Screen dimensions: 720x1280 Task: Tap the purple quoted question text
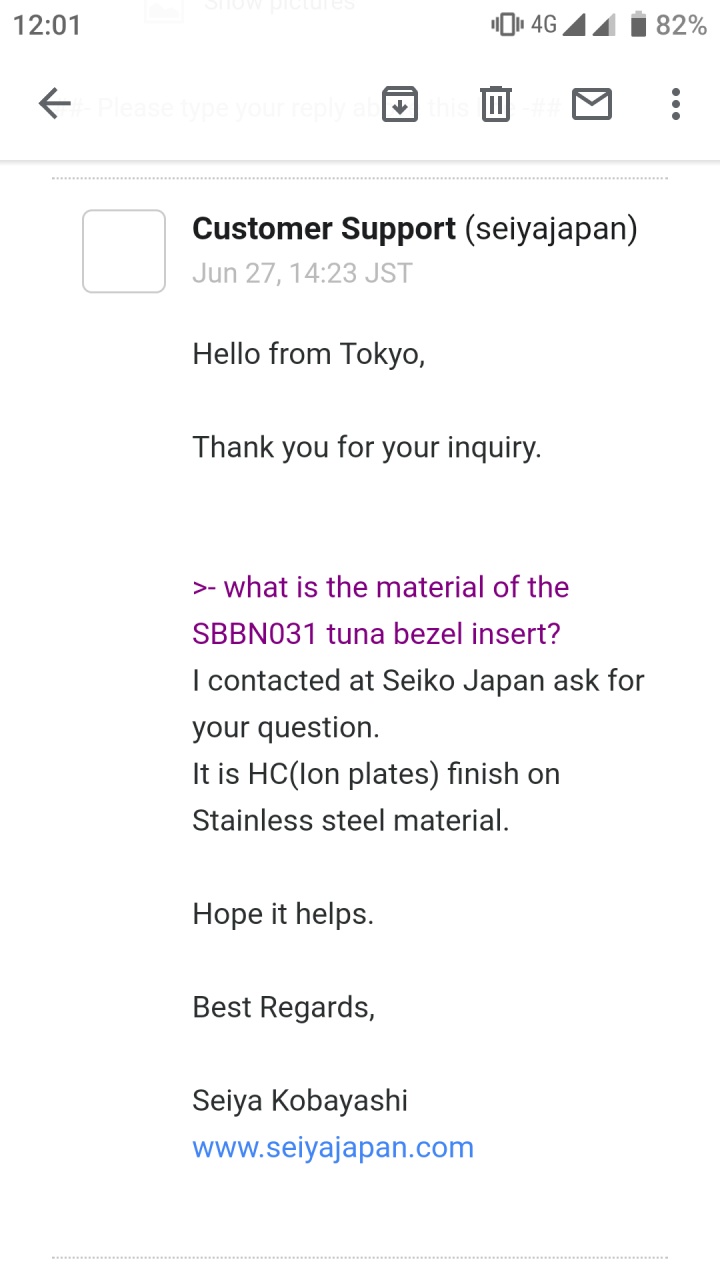coord(380,587)
